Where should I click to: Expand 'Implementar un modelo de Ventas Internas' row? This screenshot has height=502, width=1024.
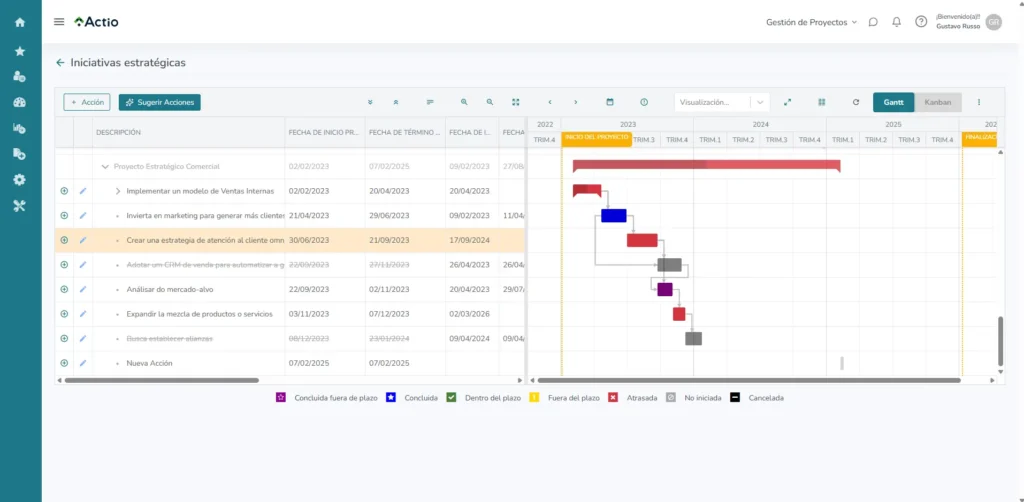(117, 191)
